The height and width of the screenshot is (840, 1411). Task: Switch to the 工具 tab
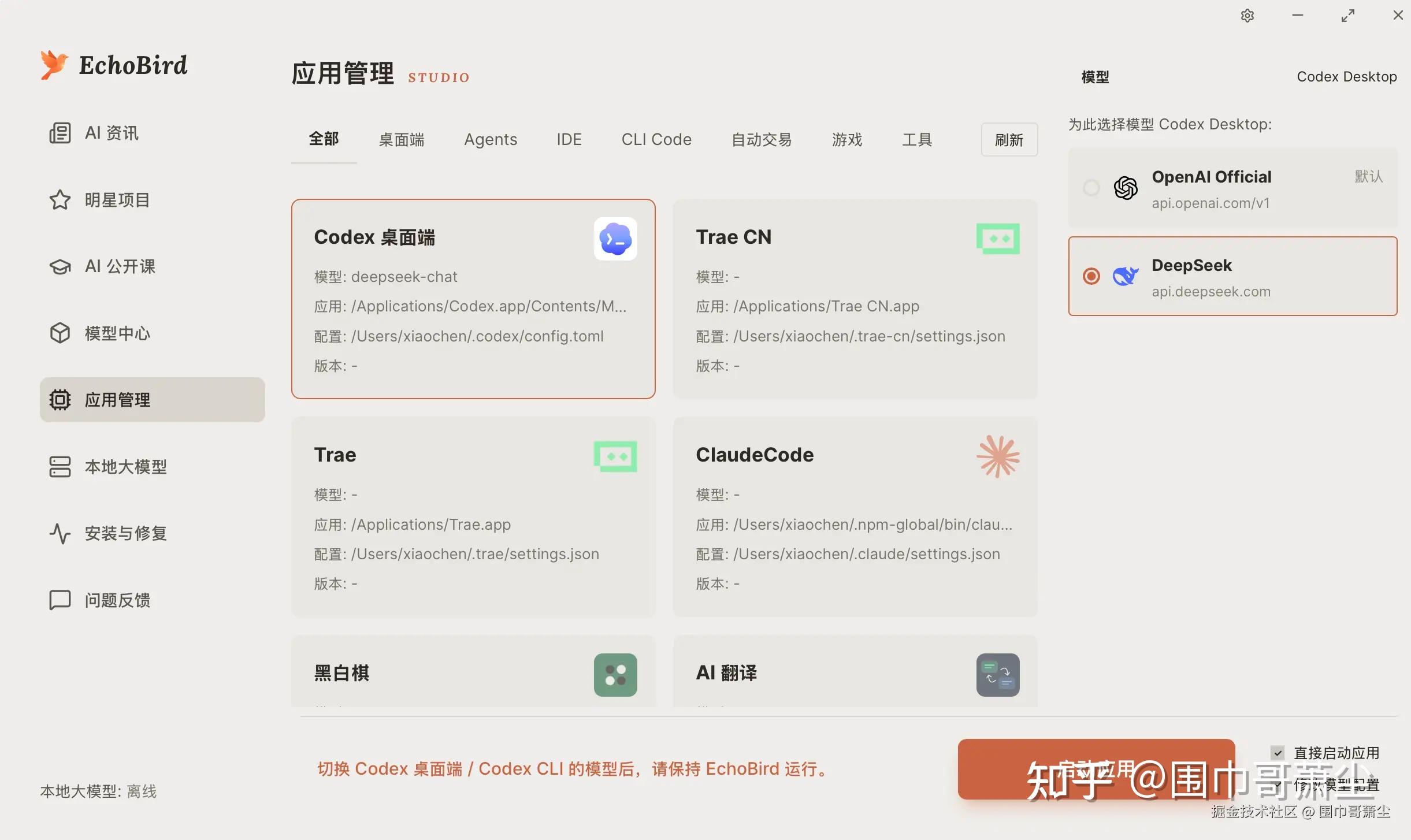coord(917,139)
